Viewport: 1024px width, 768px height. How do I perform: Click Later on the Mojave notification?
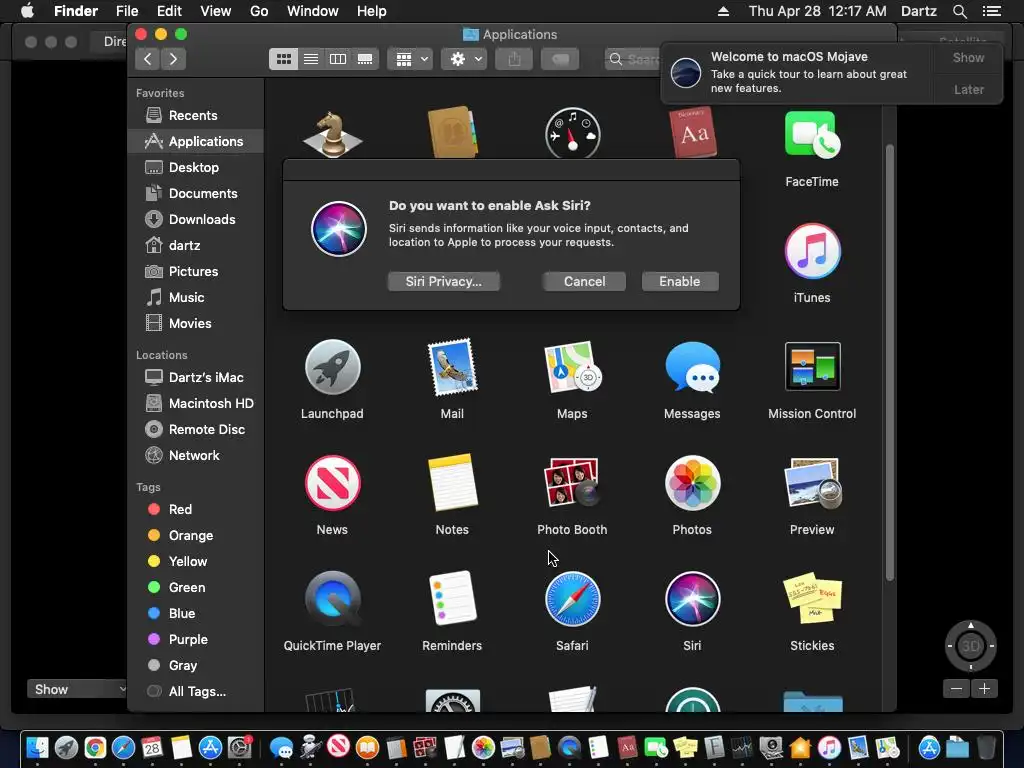[968, 89]
